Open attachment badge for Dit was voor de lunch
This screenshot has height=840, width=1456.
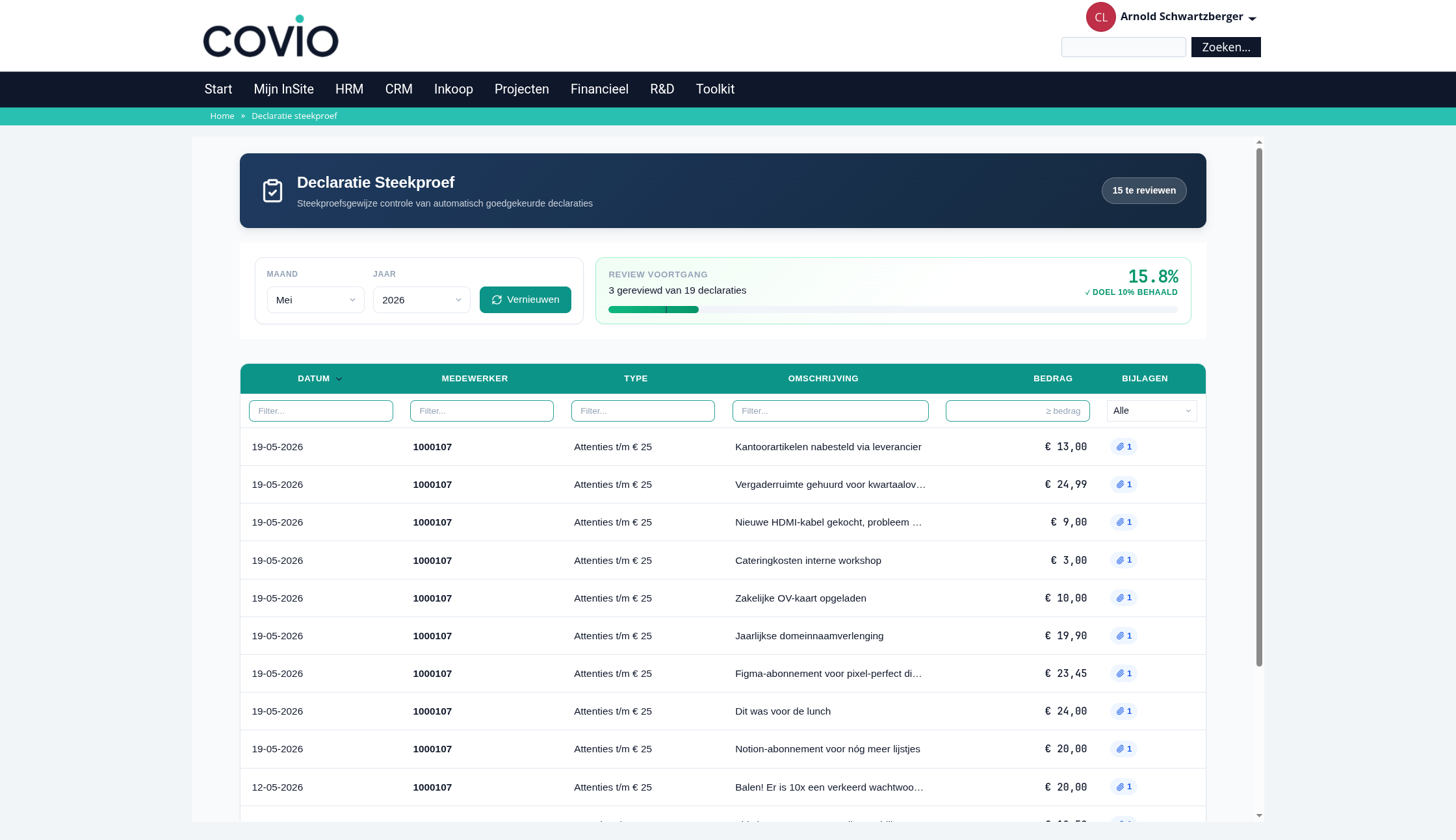pyautogui.click(x=1124, y=711)
